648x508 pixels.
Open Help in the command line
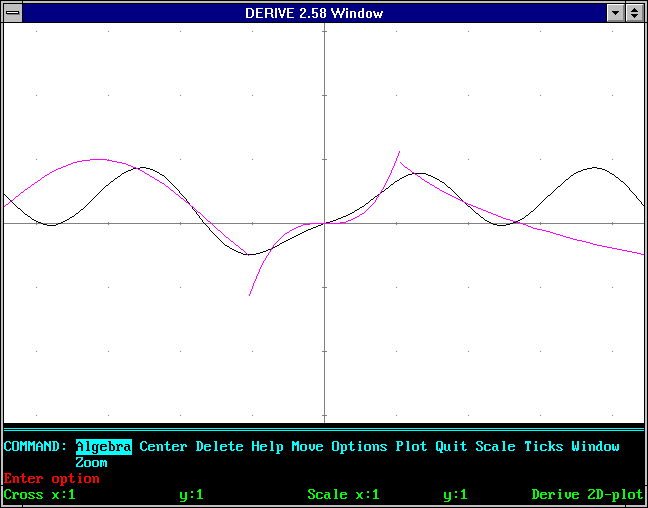click(267, 447)
